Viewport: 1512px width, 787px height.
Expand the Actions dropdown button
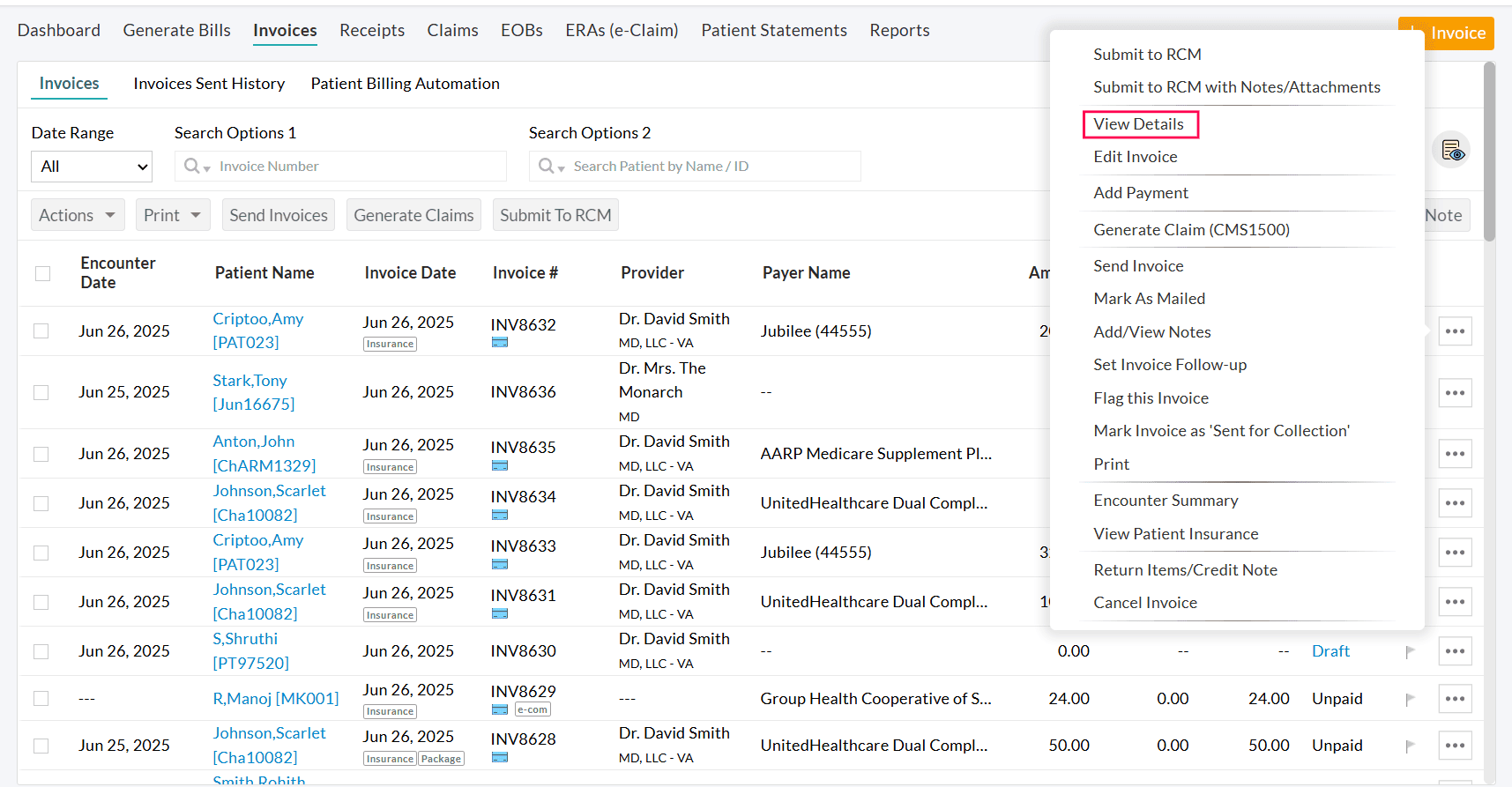coord(78,215)
